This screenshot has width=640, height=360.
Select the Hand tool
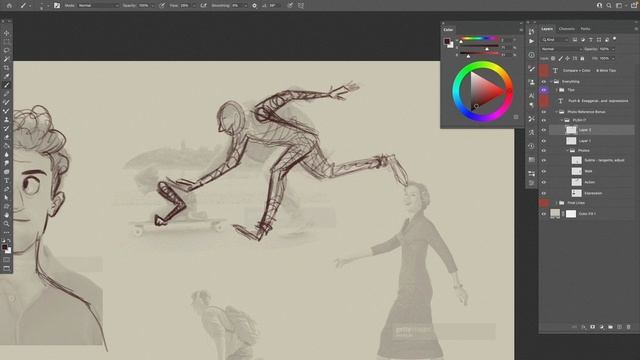click(x=7, y=215)
